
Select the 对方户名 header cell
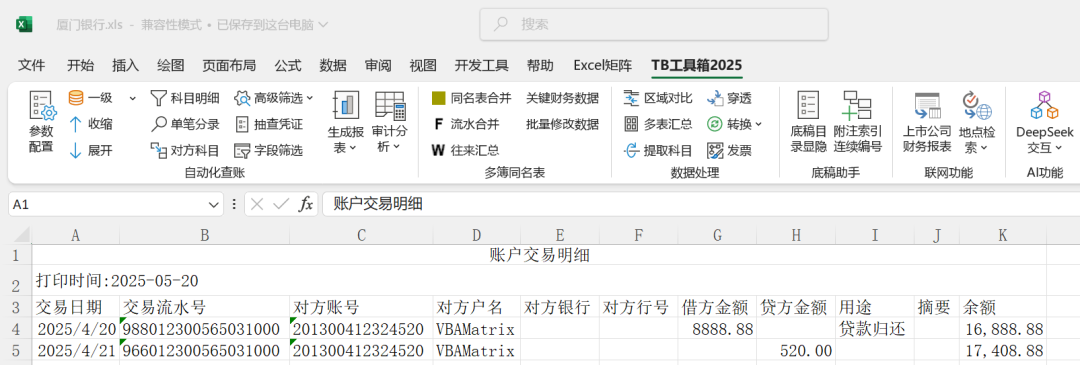click(477, 307)
